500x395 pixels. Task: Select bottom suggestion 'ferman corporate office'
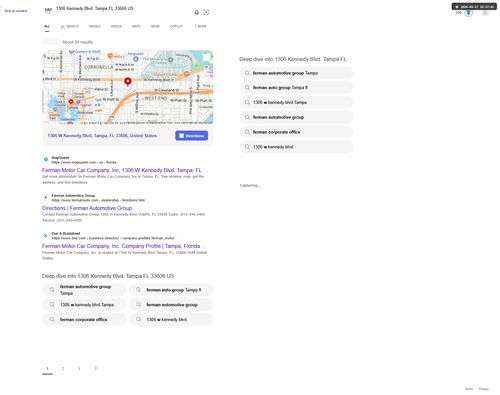click(x=84, y=319)
